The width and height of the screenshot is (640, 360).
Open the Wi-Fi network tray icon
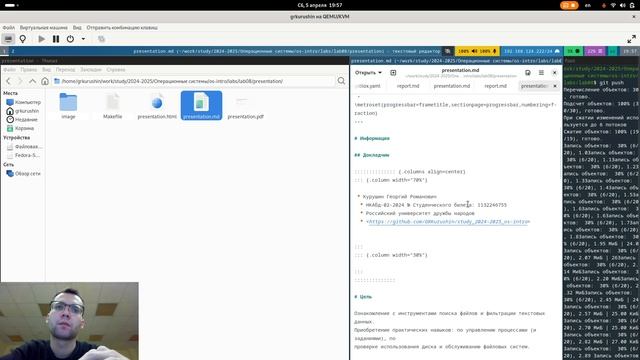pyautogui.click(x=613, y=5)
